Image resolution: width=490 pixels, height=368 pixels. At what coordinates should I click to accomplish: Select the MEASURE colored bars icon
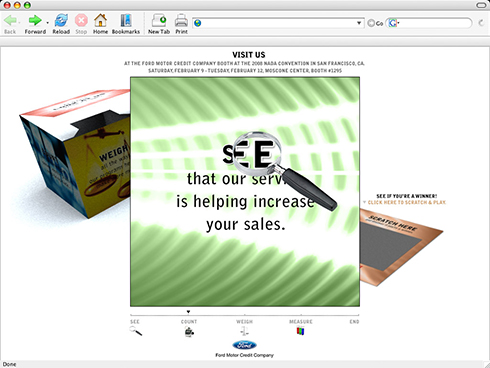point(300,331)
